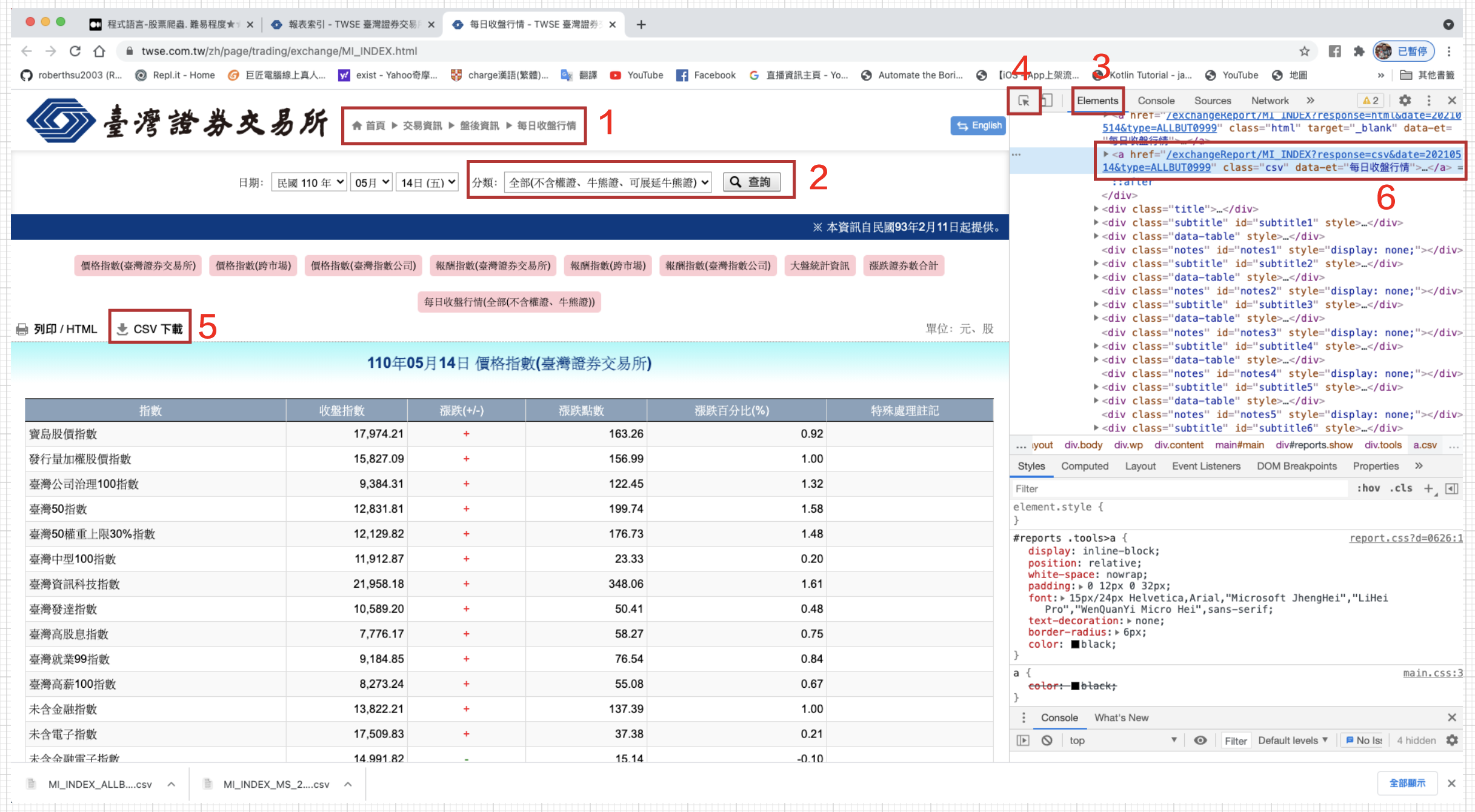
Task: Open the 分類 category dropdown
Action: pyautogui.click(x=607, y=182)
